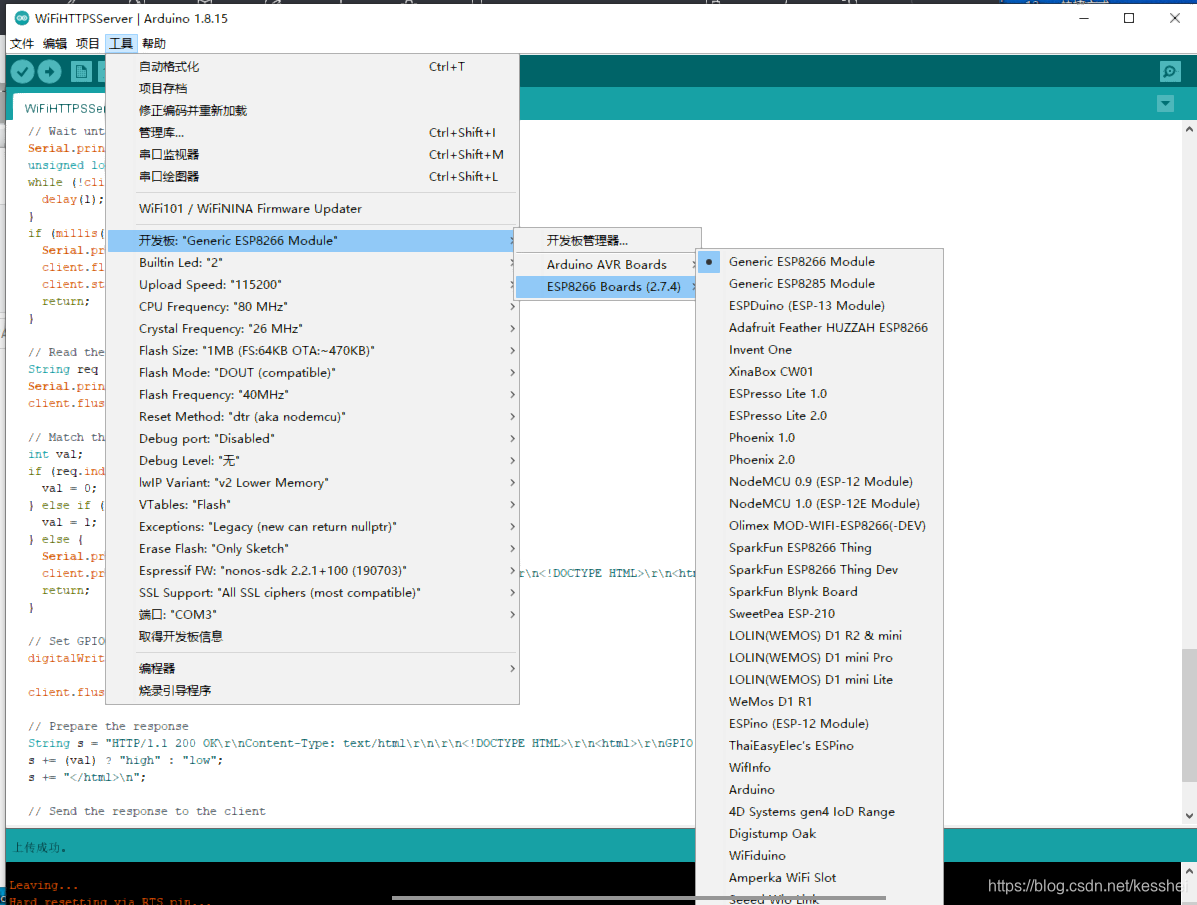
Task: Expand Exceptions Legacy submenu
Action: pyautogui.click(x=313, y=527)
